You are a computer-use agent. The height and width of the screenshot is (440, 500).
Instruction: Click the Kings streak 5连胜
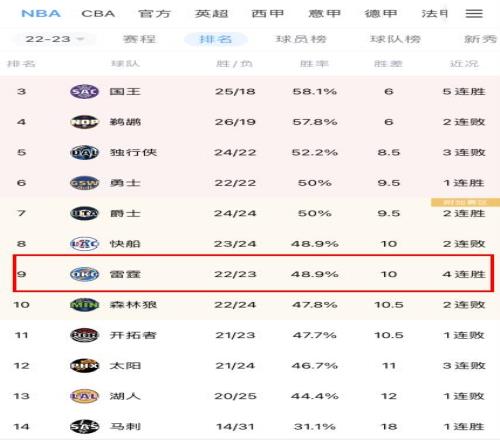coord(464,91)
